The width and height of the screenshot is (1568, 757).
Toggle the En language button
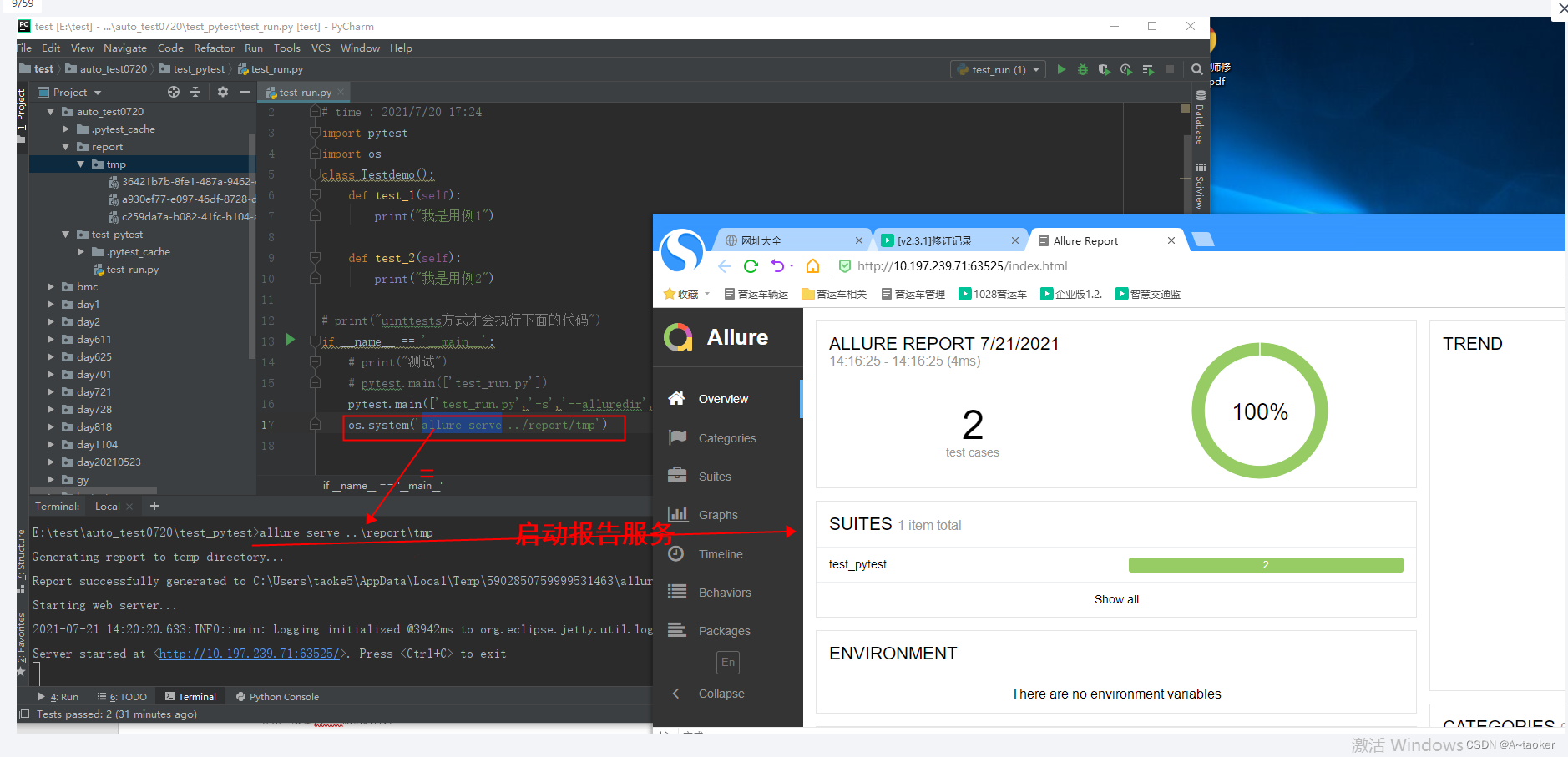pos(728,662)
